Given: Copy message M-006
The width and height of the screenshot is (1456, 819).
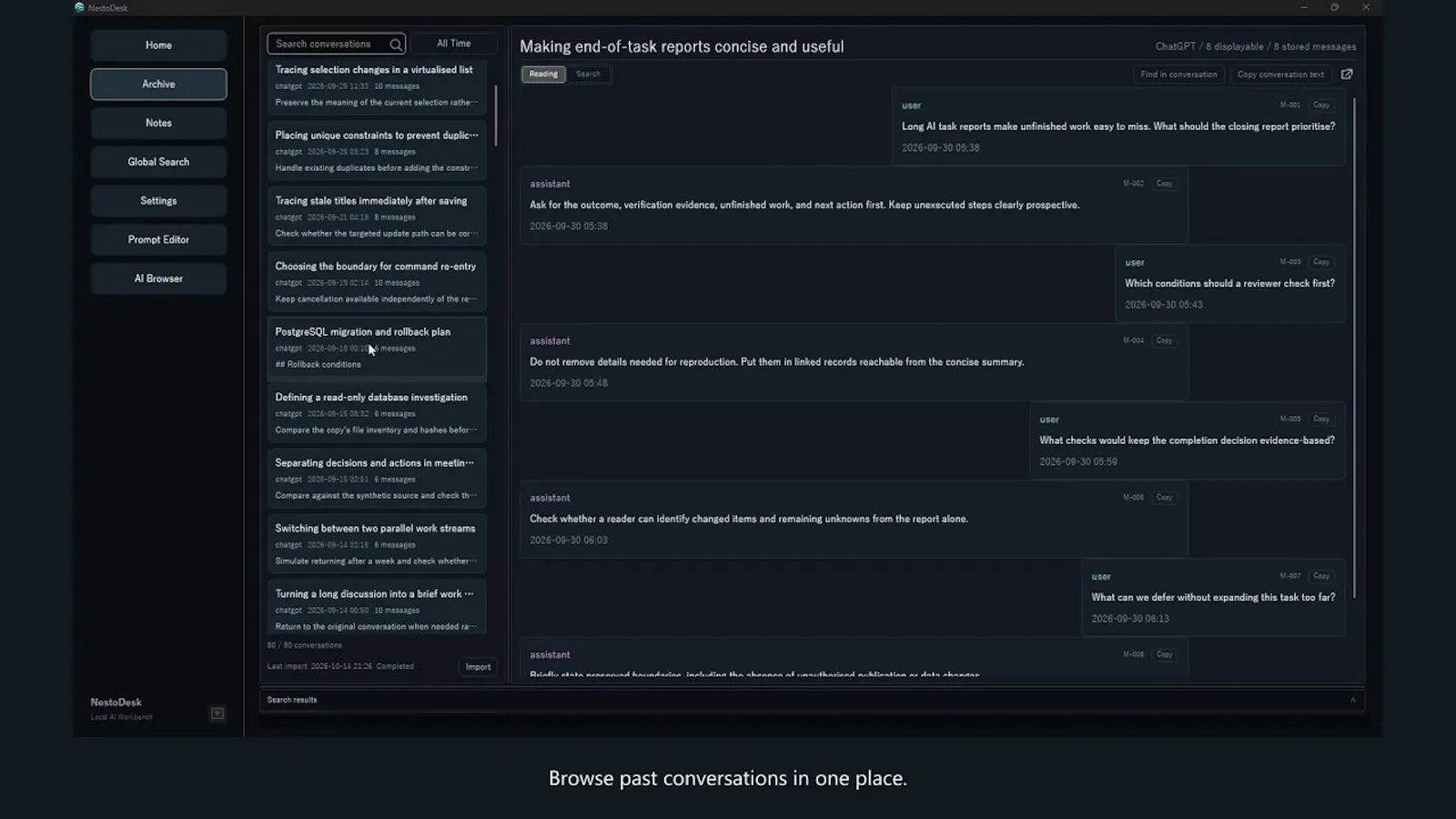Looking at the screenshot, I should tap(1164, 498).
